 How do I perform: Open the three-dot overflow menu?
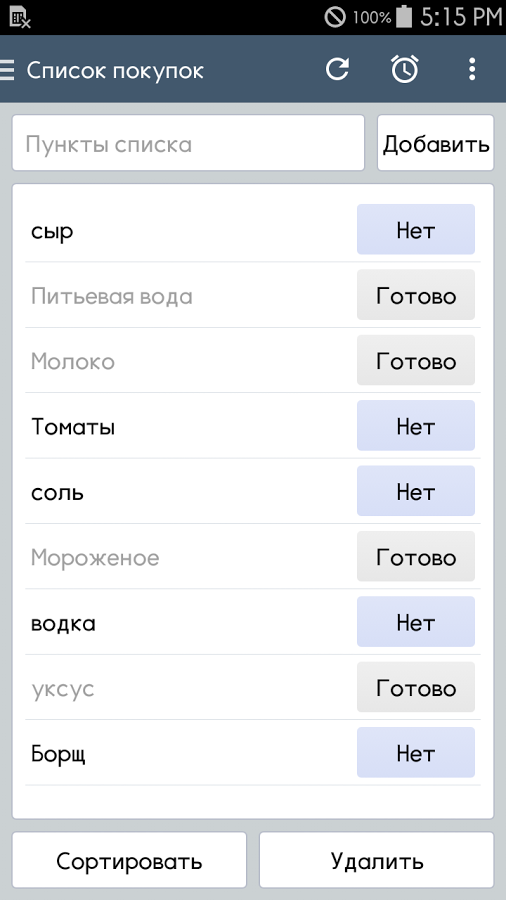pyautogui.click(x=472, y=69)
